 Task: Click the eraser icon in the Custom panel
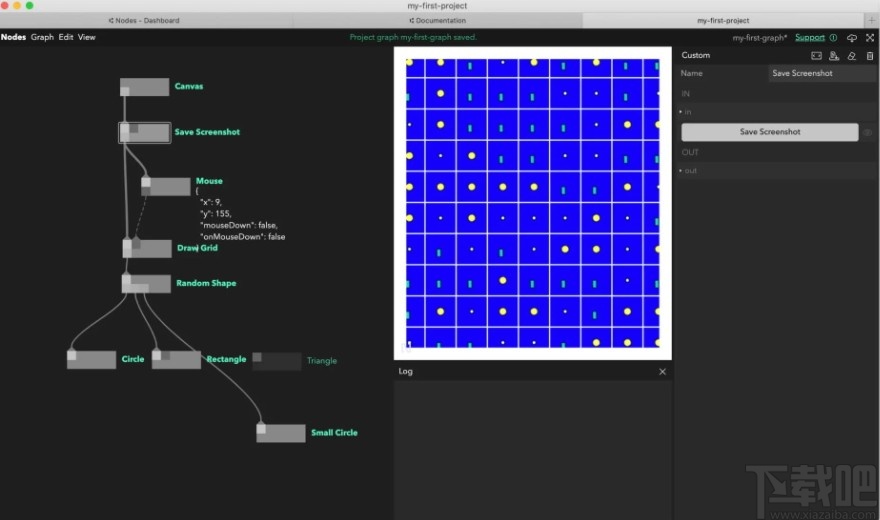[x=852, y=56]
